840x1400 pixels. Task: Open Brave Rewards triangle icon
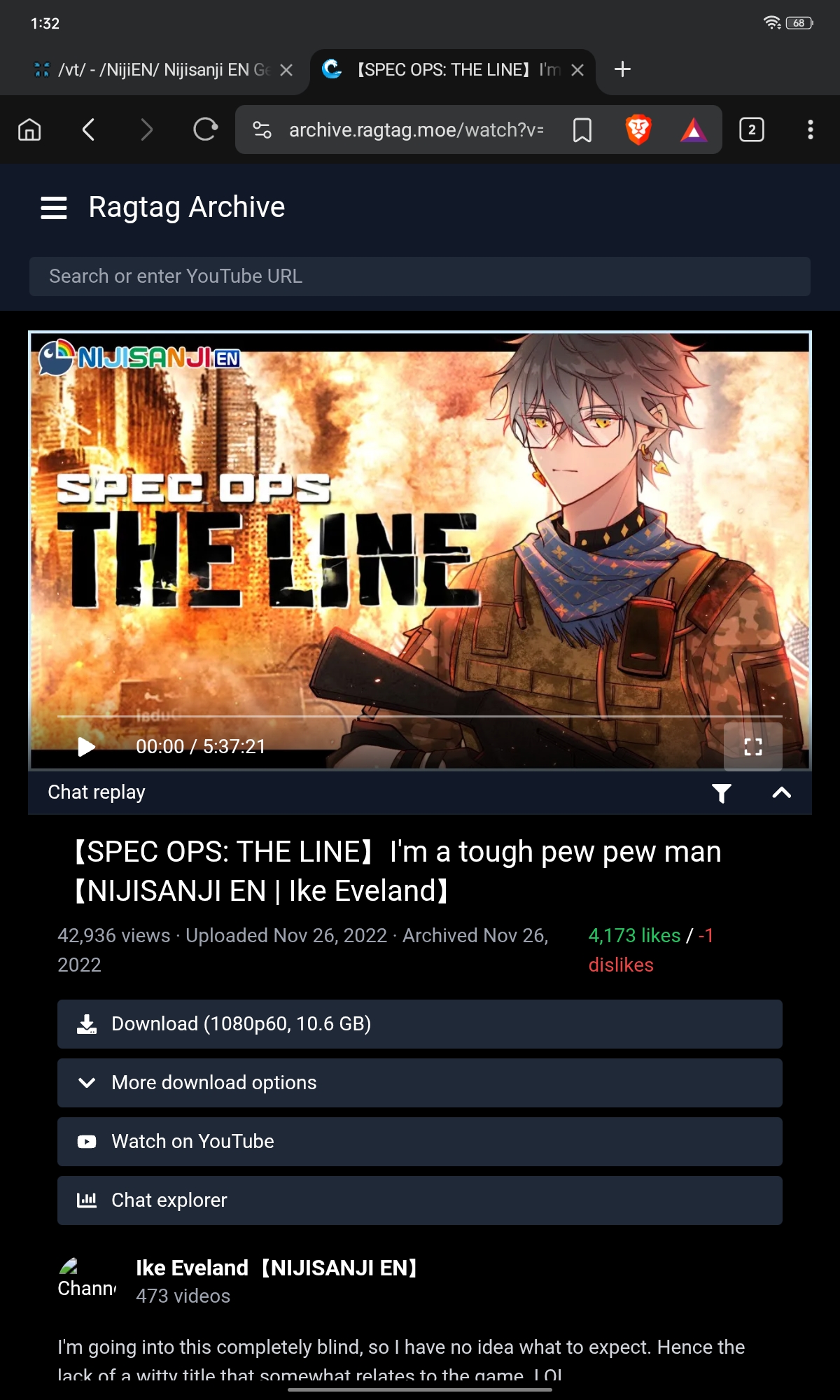(x=694, y=130)
